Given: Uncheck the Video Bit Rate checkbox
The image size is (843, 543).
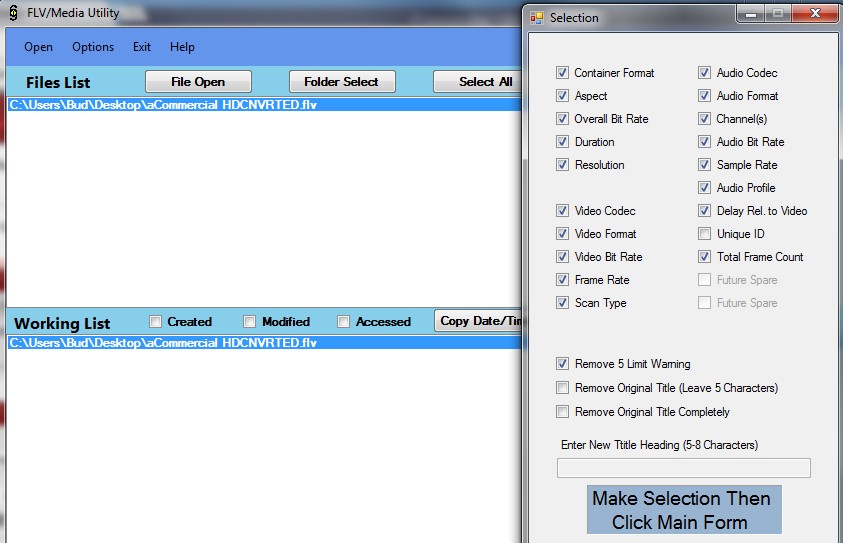Looking at the screenshot, I should pyautogui.click(x=562, y=256).
